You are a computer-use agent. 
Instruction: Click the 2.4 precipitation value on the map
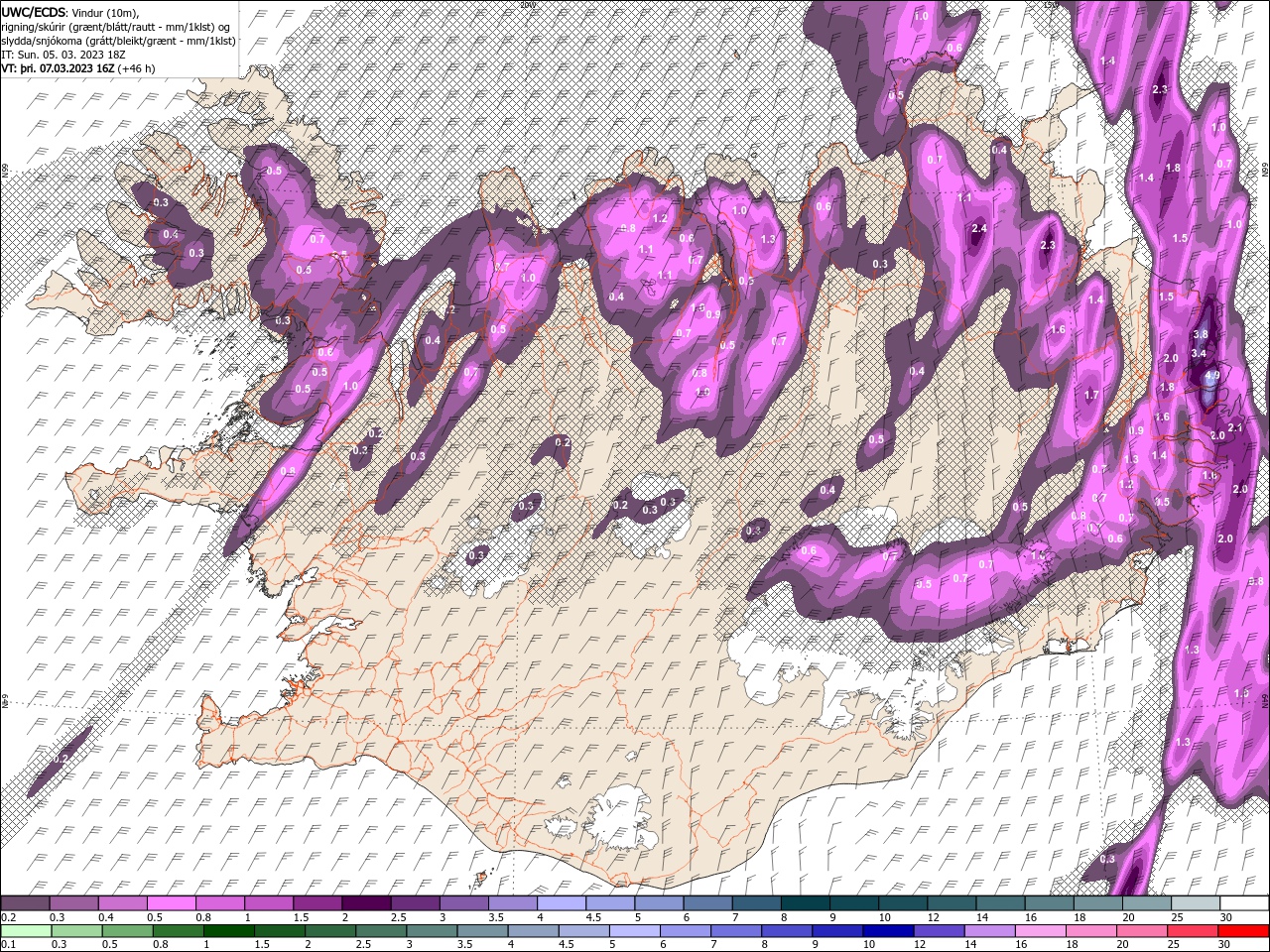click(x=979, y=229)
